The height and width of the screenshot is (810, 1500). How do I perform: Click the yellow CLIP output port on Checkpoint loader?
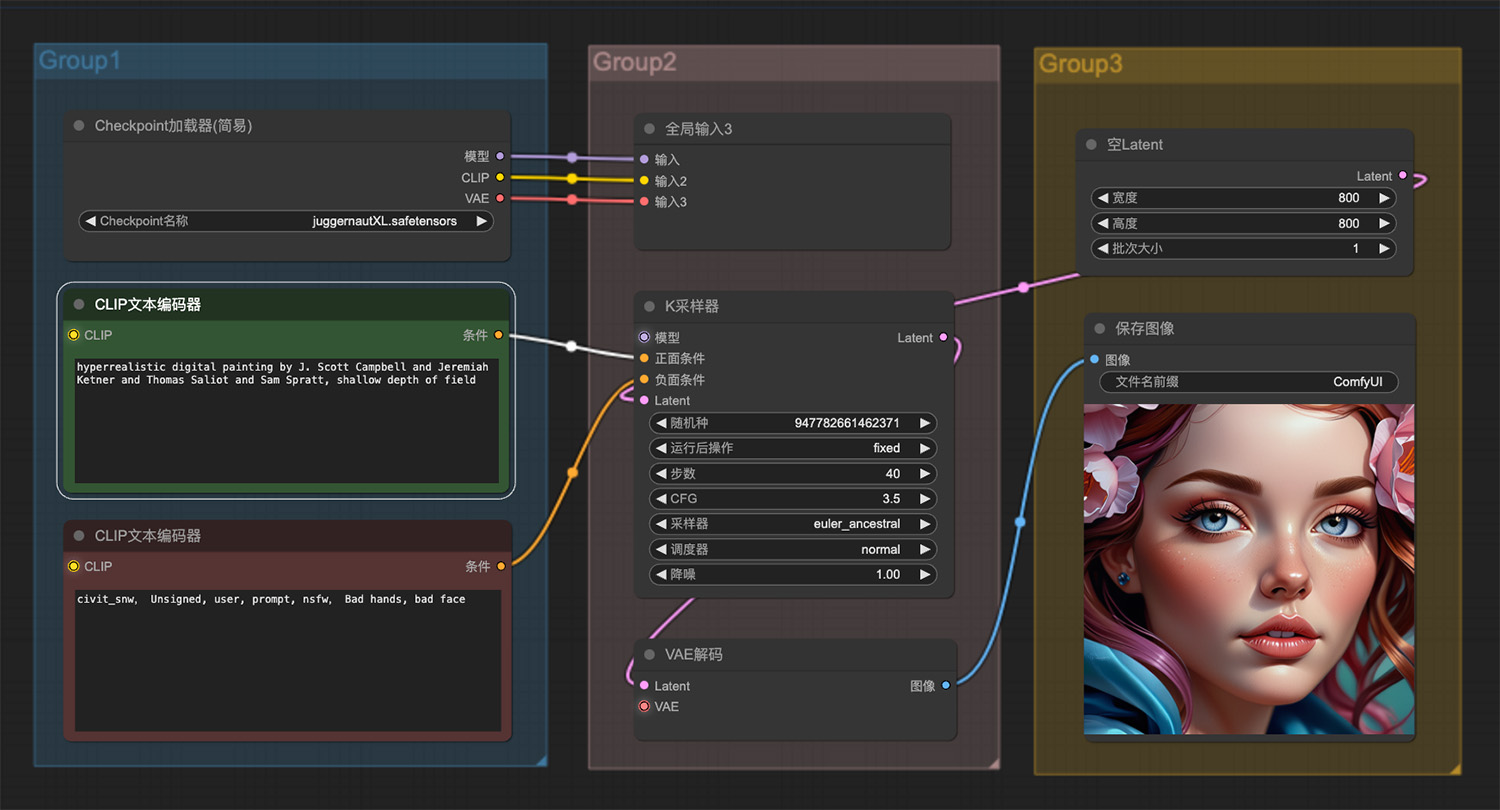click(500, 178)
